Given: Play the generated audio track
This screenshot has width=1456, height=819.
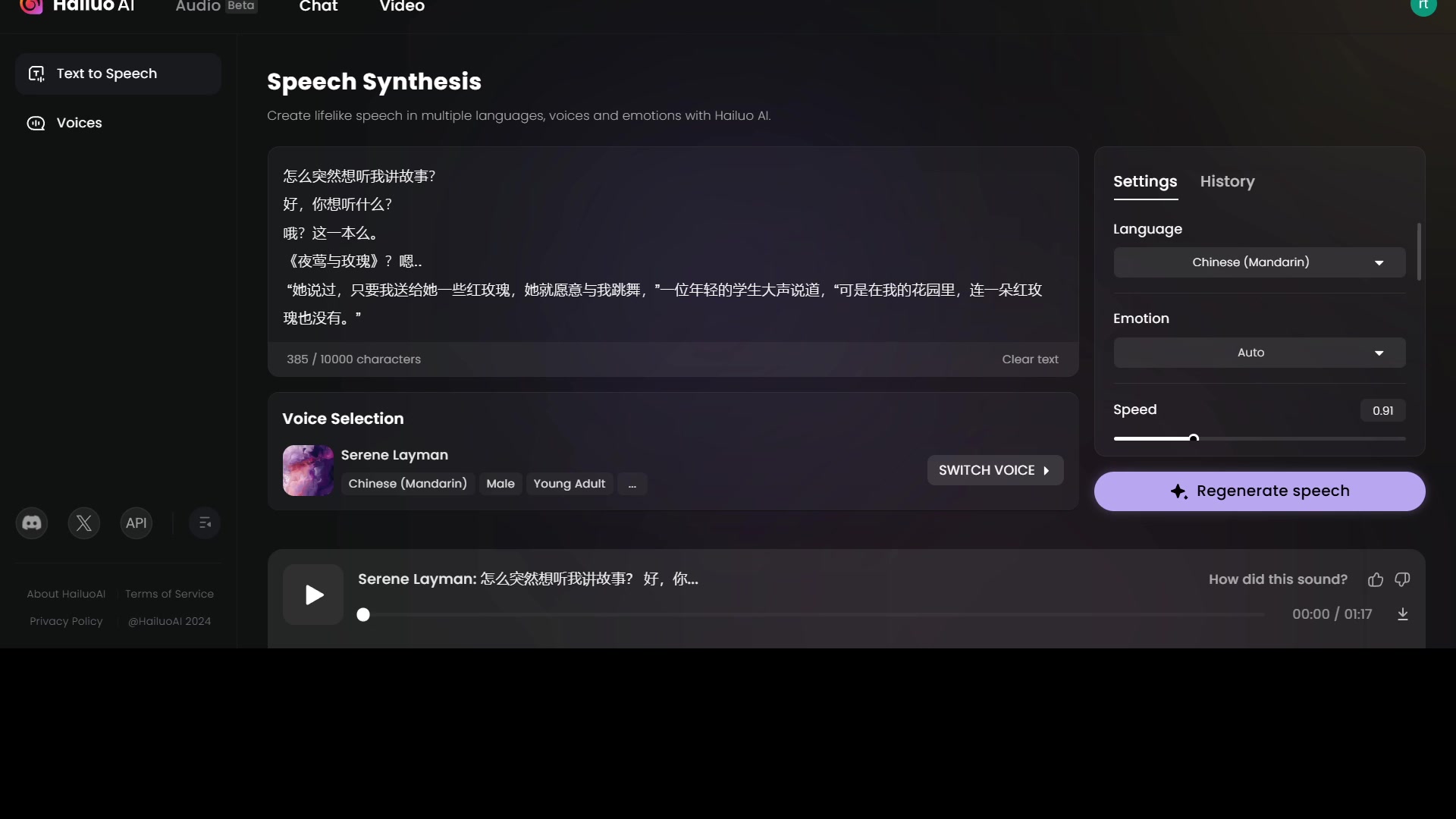Looking at the screenshot, I should click(x=313, y=594).
